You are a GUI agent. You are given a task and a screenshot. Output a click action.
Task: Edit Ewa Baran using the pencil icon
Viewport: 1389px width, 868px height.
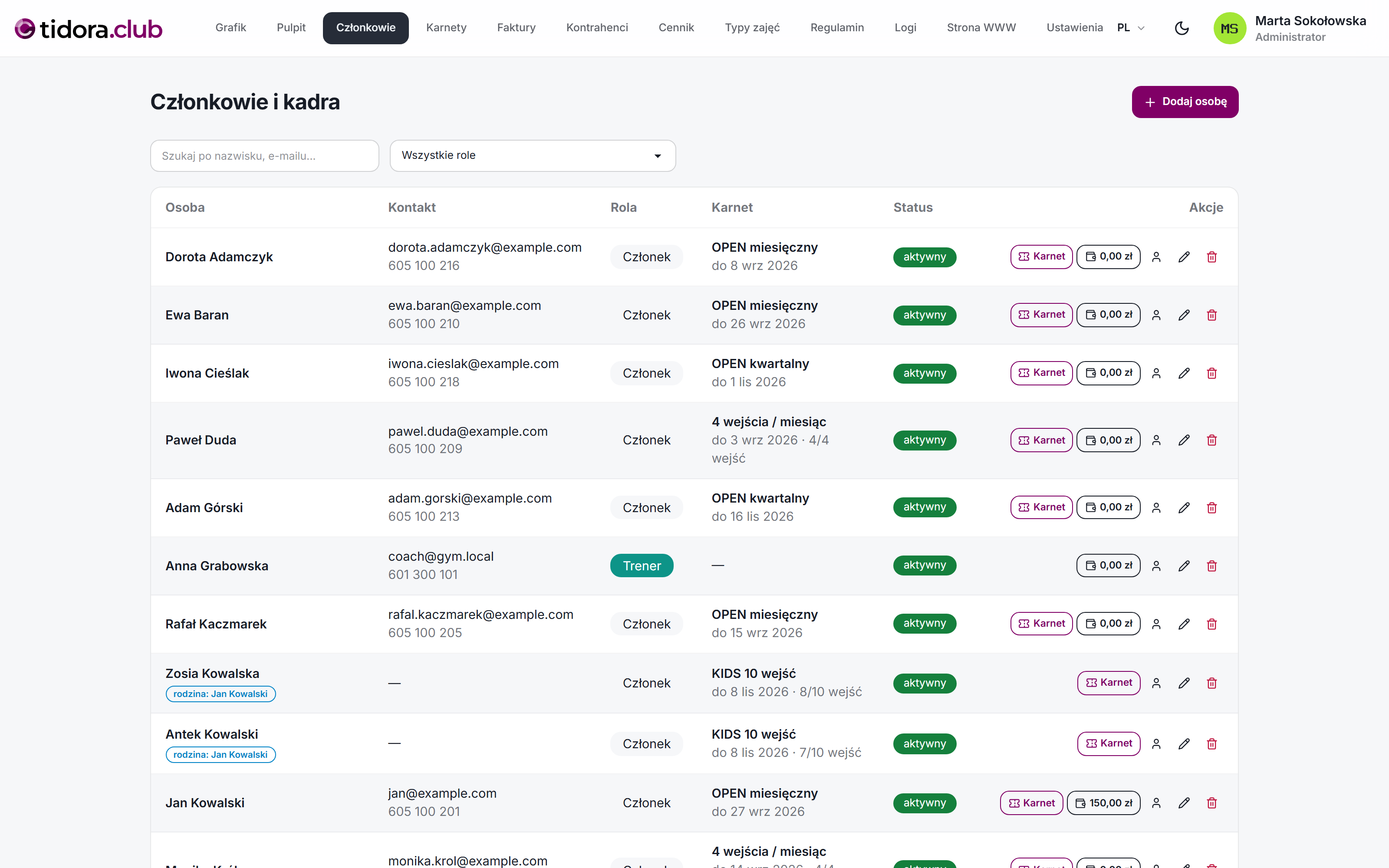tap(1184, 315)
